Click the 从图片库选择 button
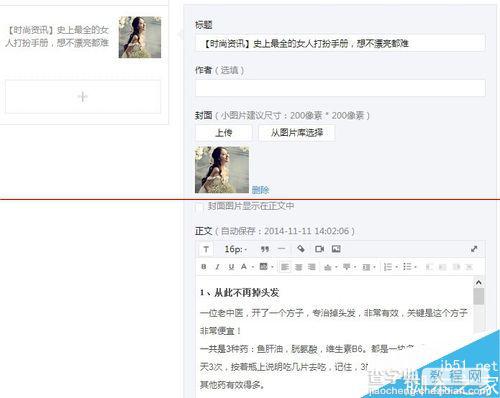500x398 pixels. [297, 133]
